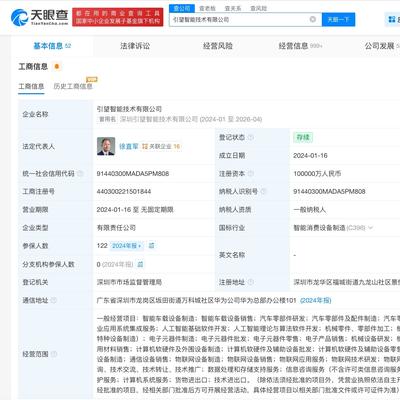Click taxpayer qualification 一般纳税人
This screenshot has width=400, height=400.
coord(310,210)
